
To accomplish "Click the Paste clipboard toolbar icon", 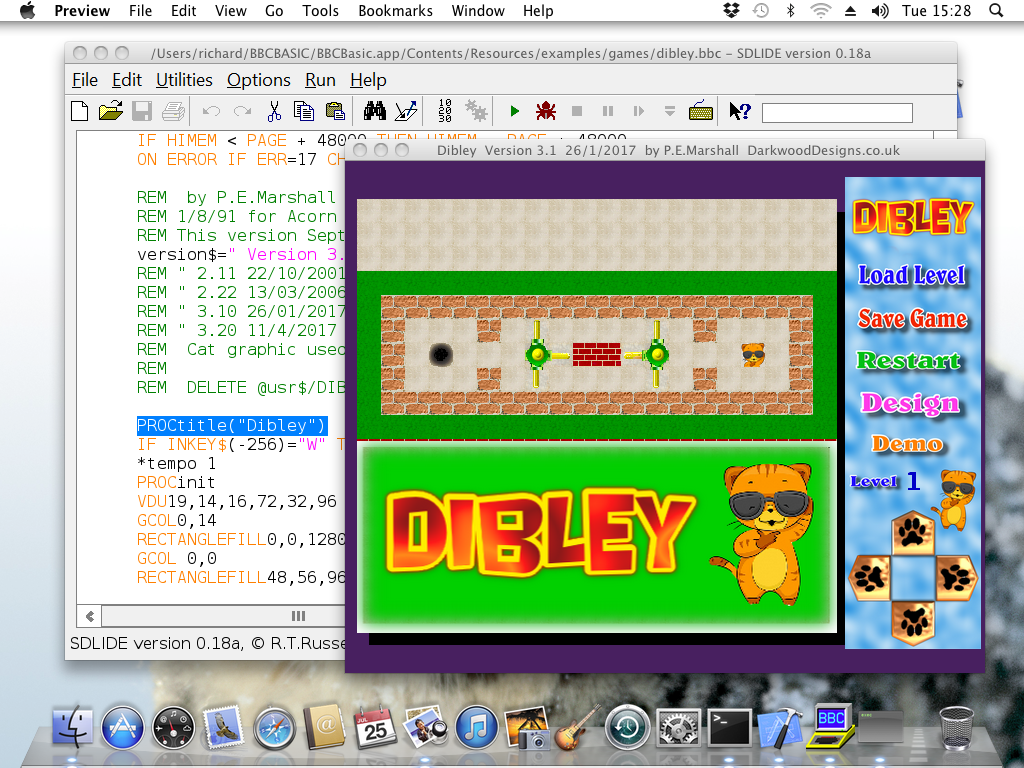I will point(335,111).
